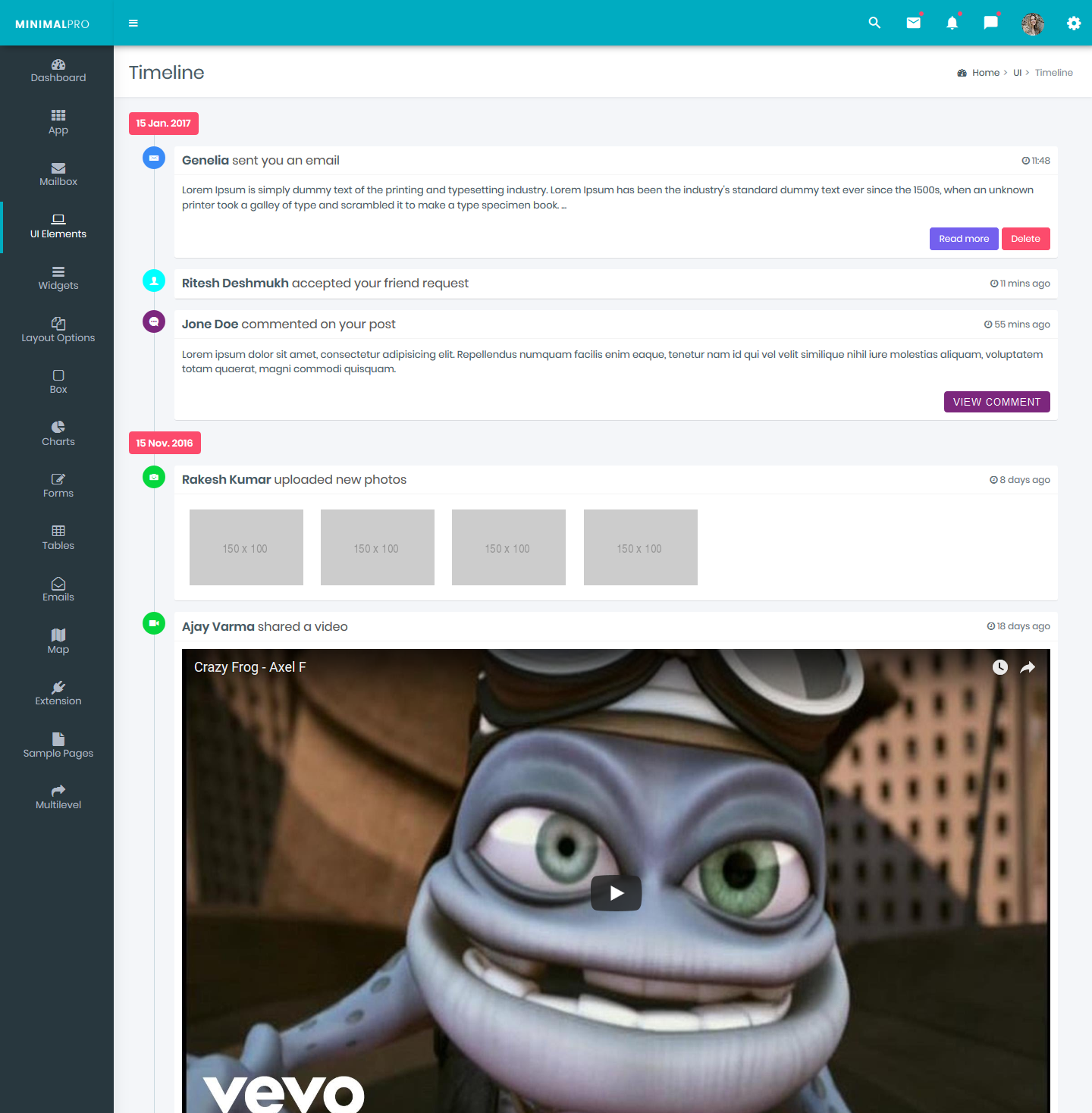The width and height of the screenshot is (1092, 1113).
Task: Click the 11 mins ago timestamp
Action: [x=1020, y=284]
